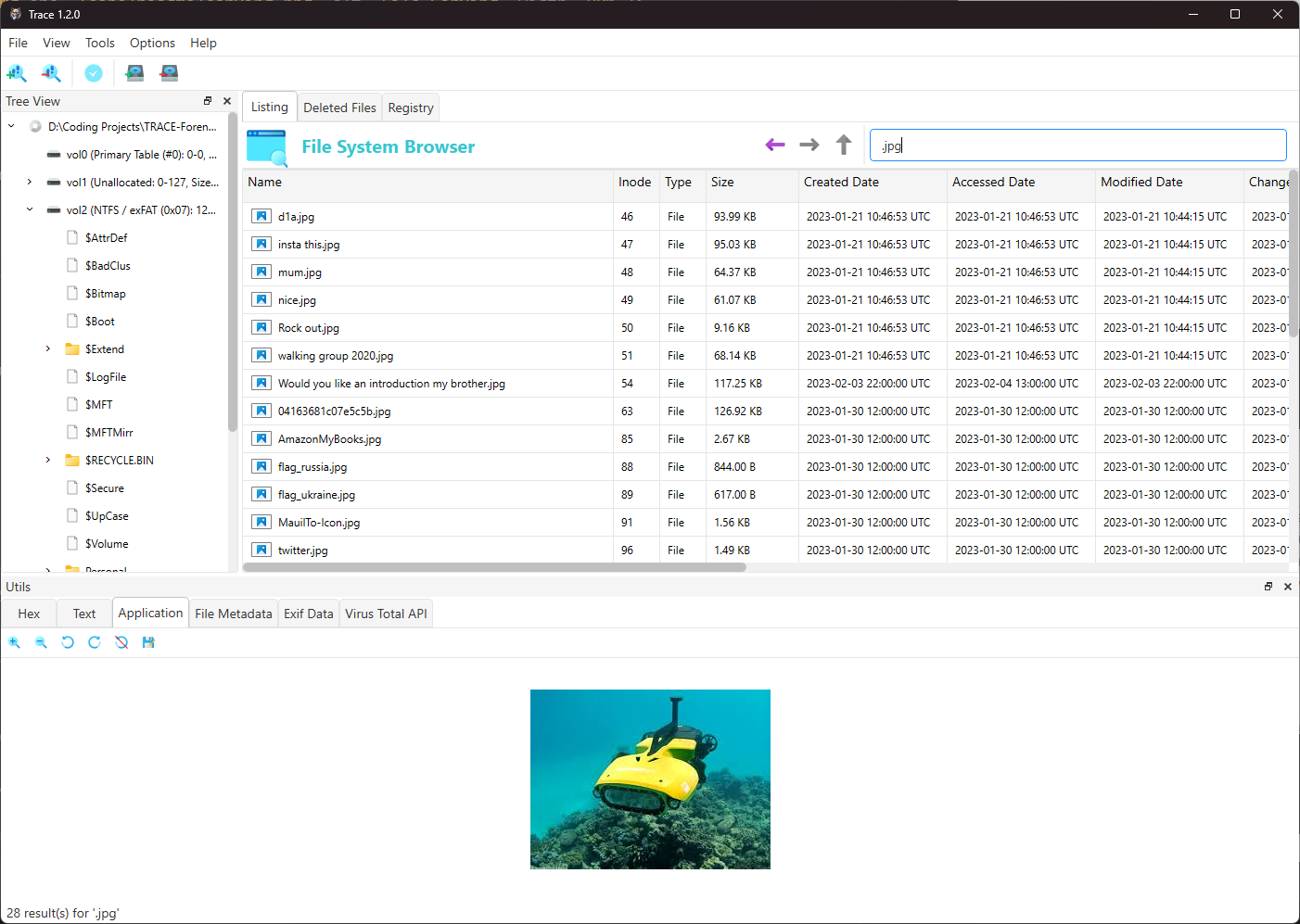Switch to the Text tab
Screen dimensions: 1300x924
pyautogui.click(x=84, y=614)
